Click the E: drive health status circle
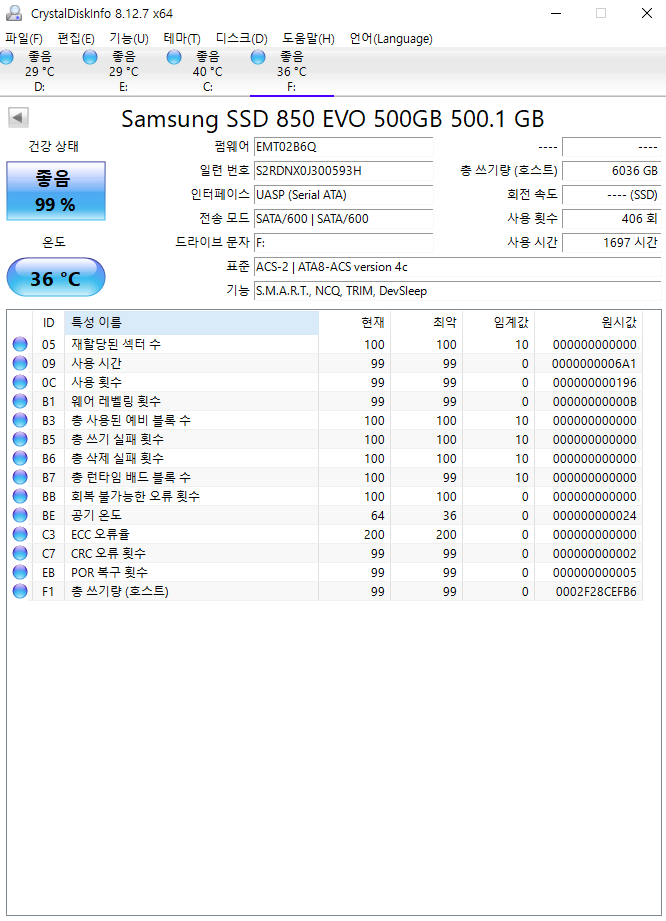 [90, 57]
